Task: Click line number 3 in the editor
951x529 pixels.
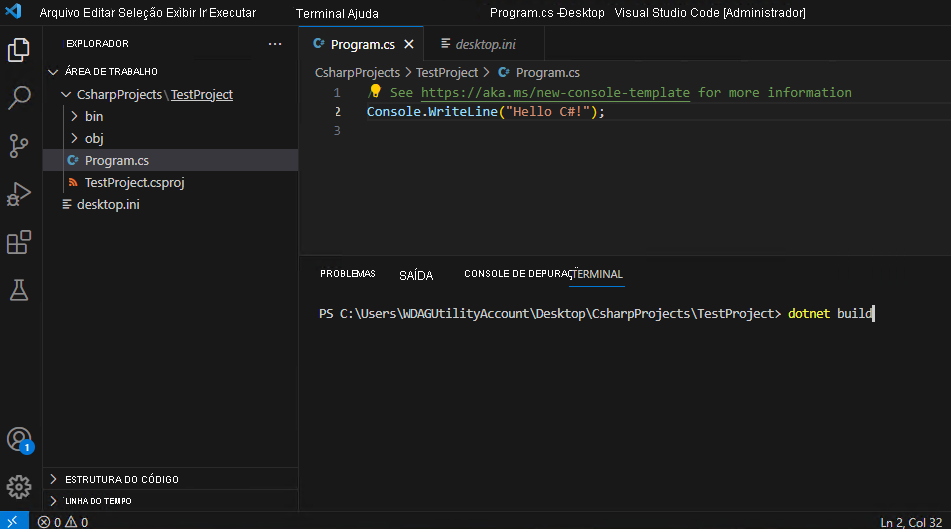Action: (x=337, y=130)
